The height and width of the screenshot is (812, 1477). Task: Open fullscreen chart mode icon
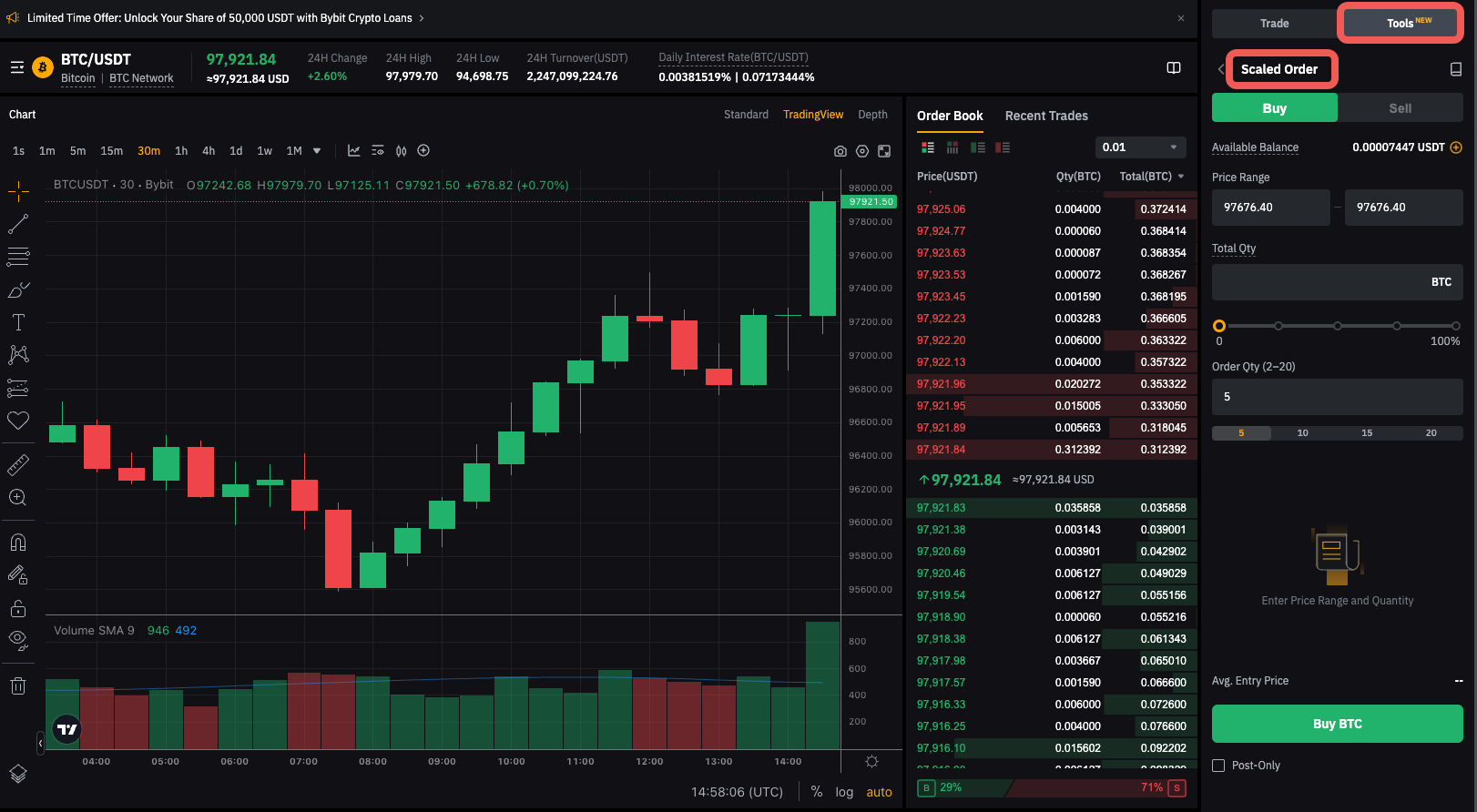pos(884,151)
